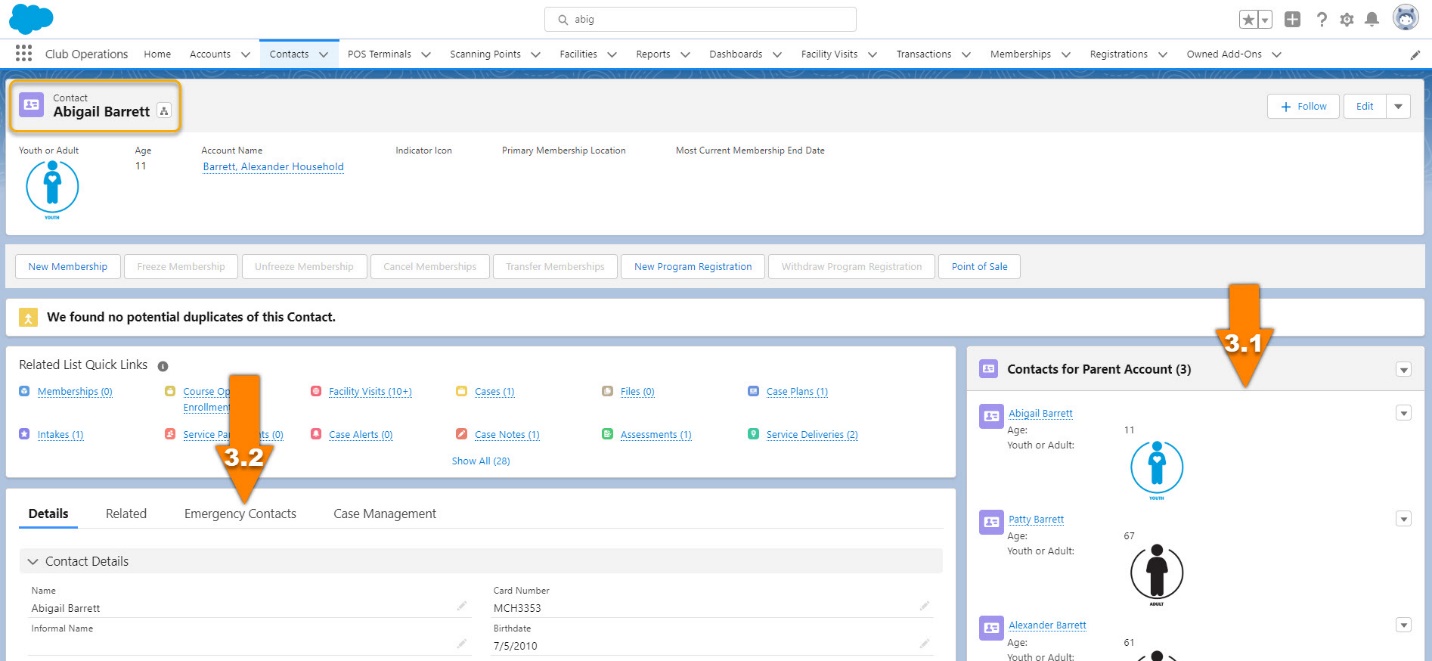Click the user profile avatar icon
Viewport: 1432px width, 661px height.
1406,18
